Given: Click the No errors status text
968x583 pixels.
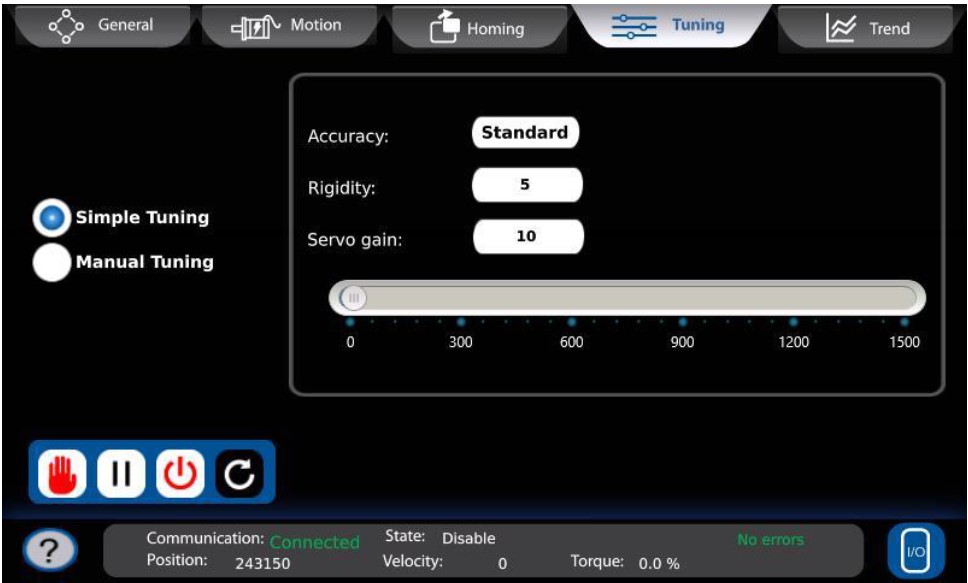Looking at the screenshot, I should (x=770, y=540).
